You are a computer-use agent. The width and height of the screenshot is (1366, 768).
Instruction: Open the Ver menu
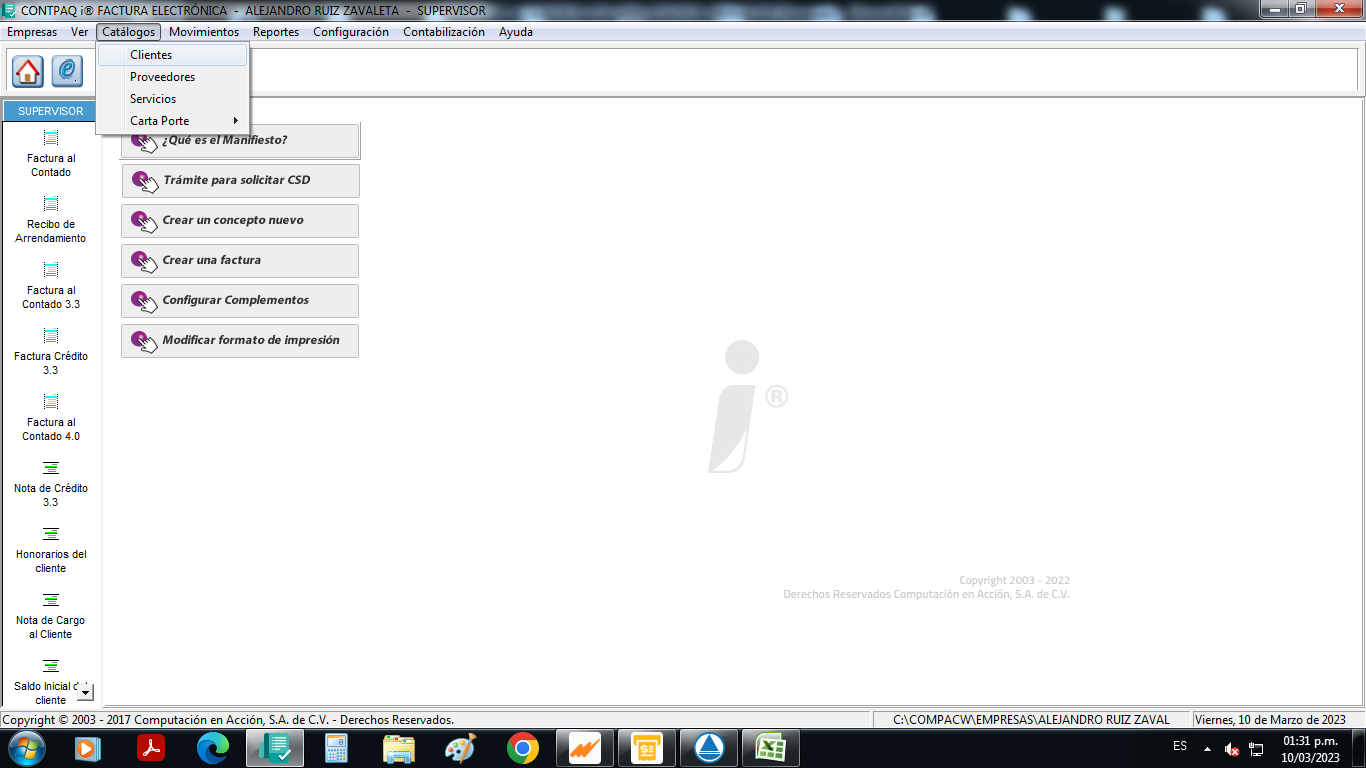click(x=80, y=32)
